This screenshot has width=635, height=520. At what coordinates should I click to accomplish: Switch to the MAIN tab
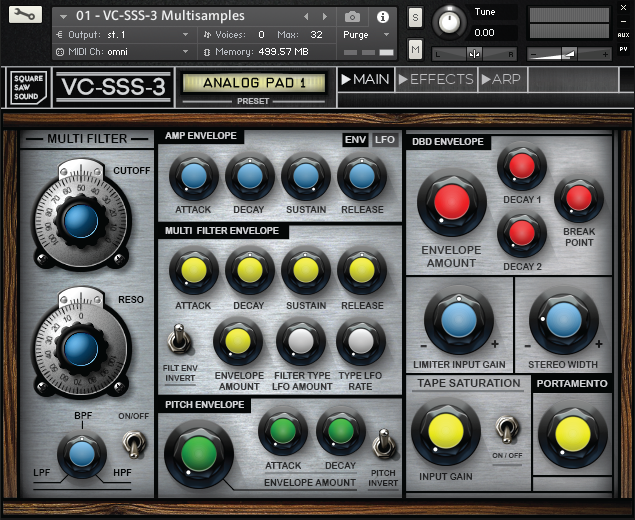[x=366, y=79]
